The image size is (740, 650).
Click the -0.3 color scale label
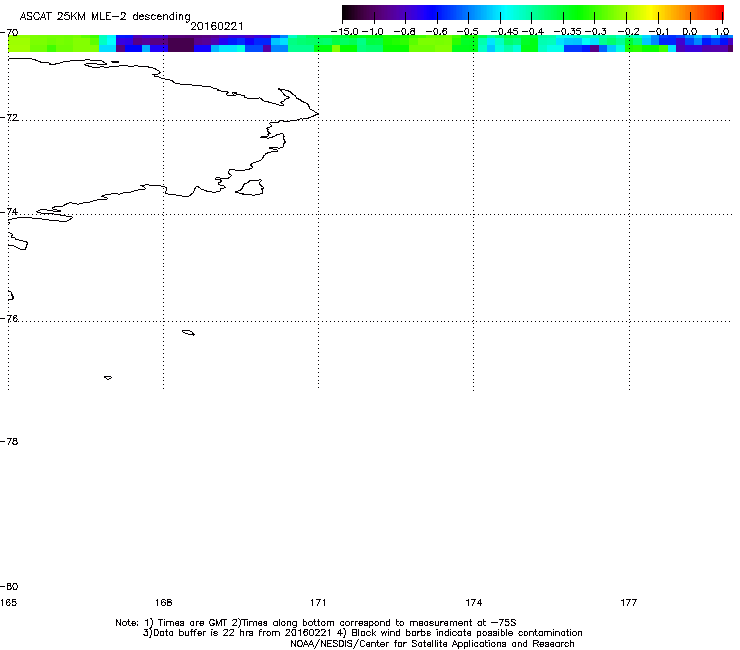pos(596,32)
